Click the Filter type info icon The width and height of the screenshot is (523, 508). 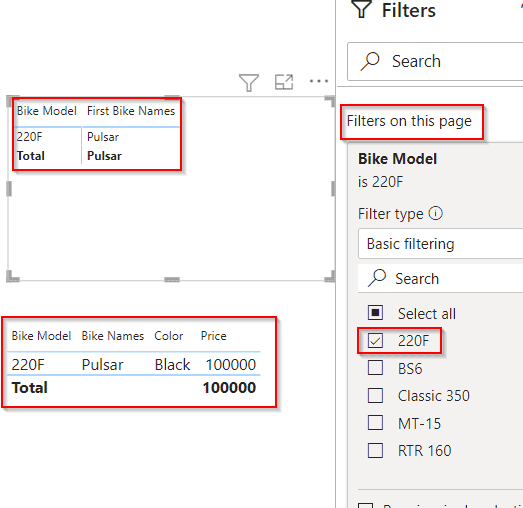(436, 213)
